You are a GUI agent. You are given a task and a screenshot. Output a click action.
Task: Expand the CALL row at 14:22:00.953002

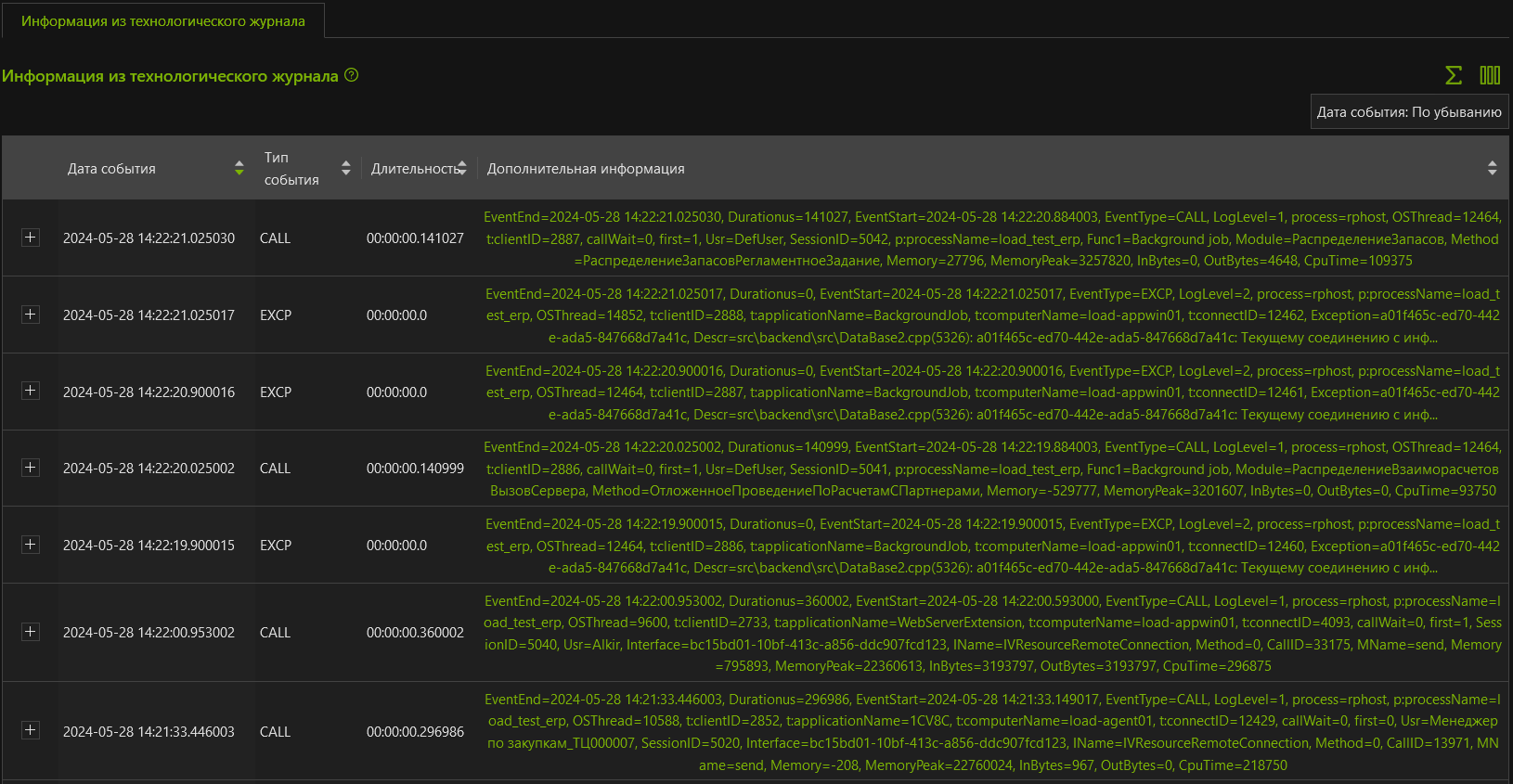tap(31, 632)
